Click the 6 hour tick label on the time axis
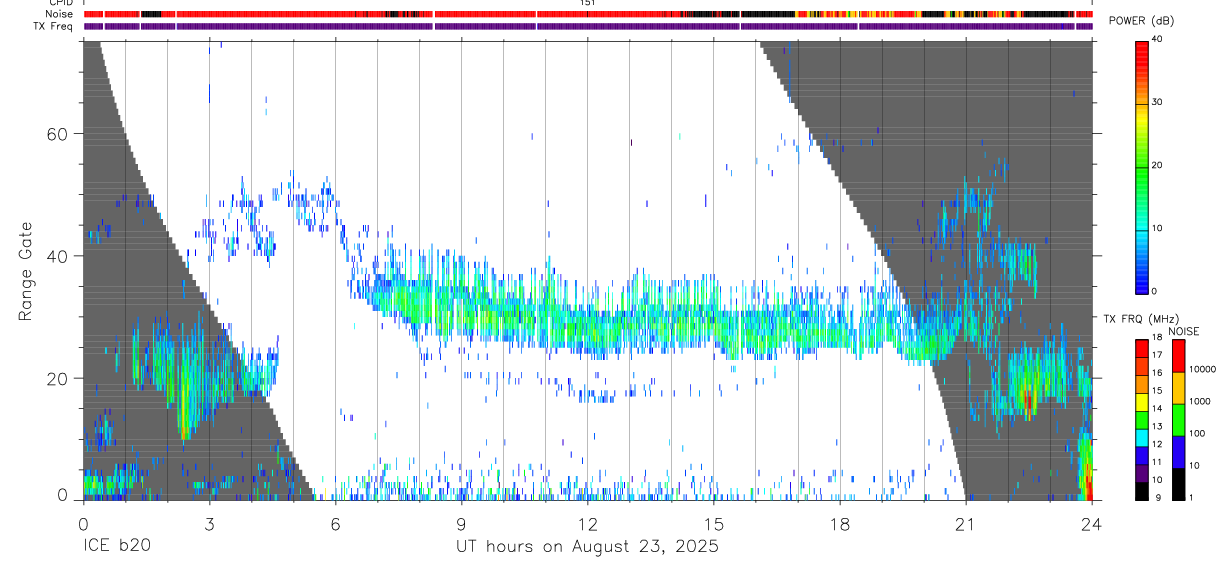The image size is (1228, 567). [x=335, y=524]
